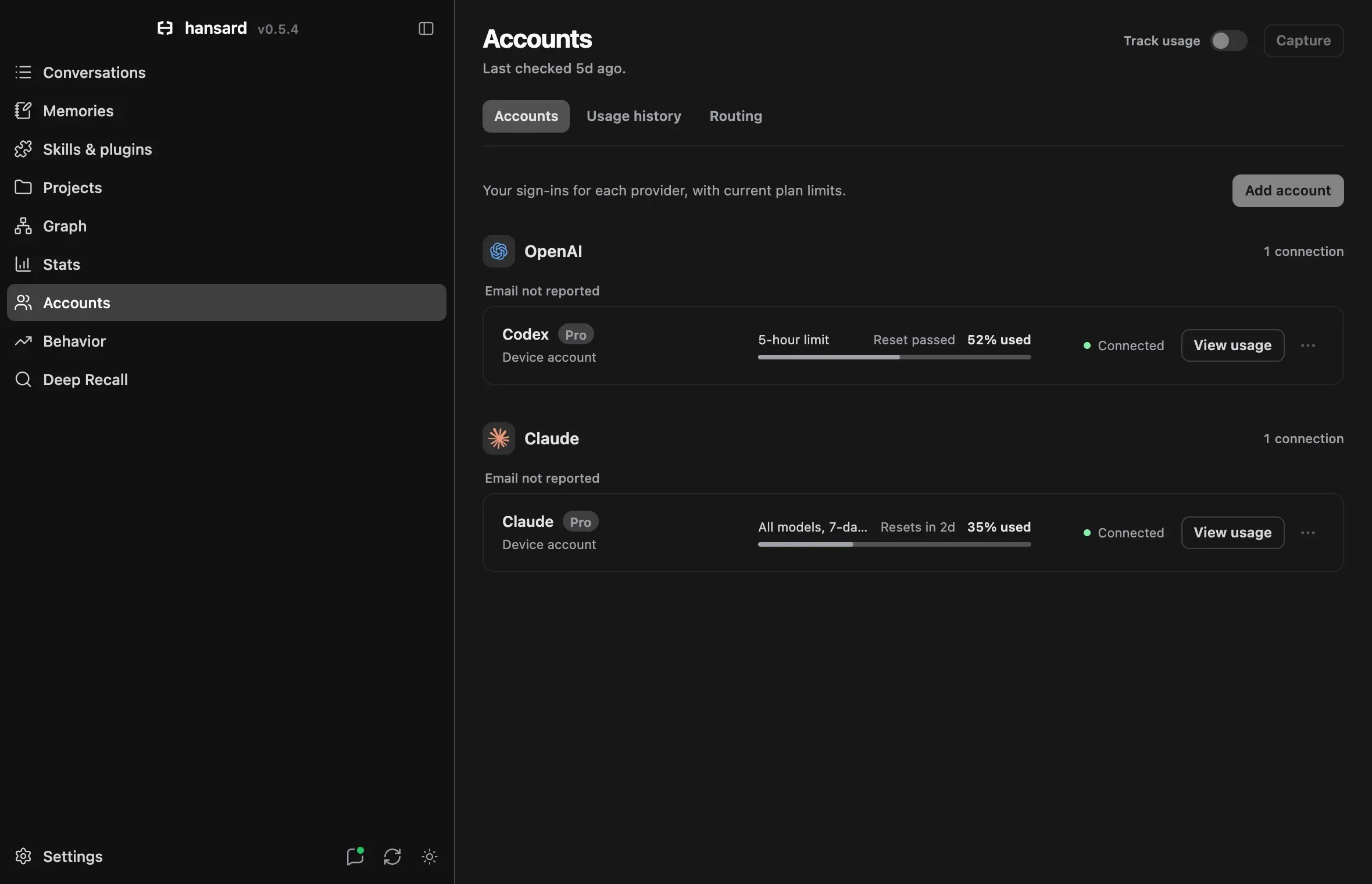Open the Graph icon

pos(23,226)
